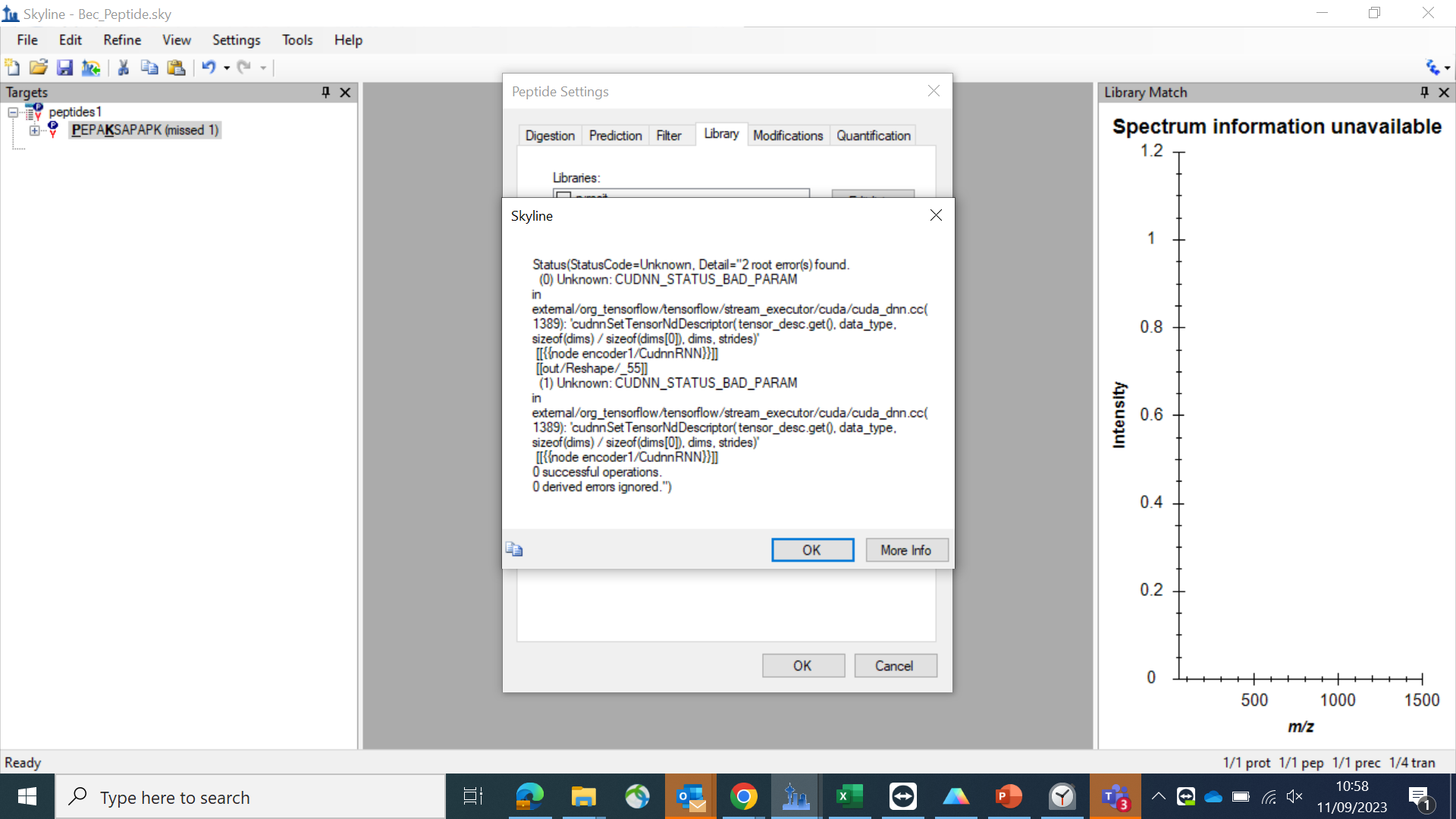Open the Settings menu
Viewport: 1456px width, 819px height.
point(236,40)
